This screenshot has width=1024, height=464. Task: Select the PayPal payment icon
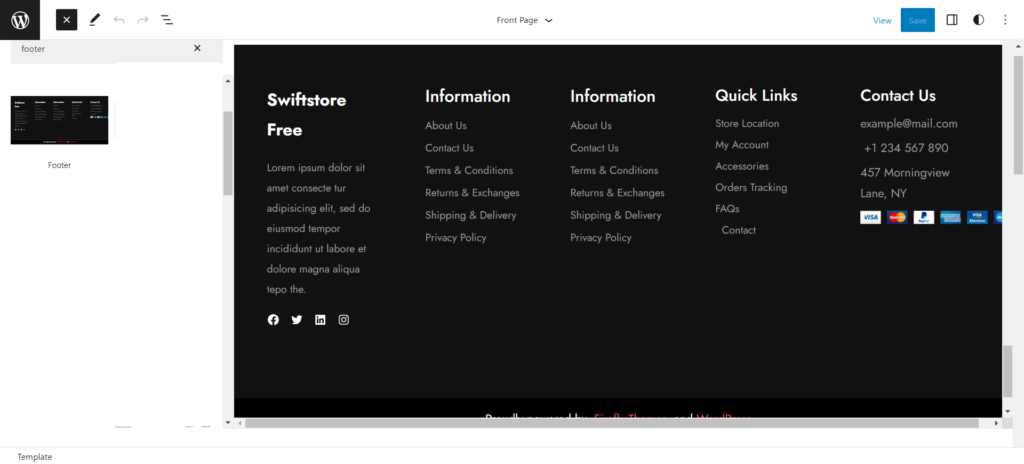(924, 217)
